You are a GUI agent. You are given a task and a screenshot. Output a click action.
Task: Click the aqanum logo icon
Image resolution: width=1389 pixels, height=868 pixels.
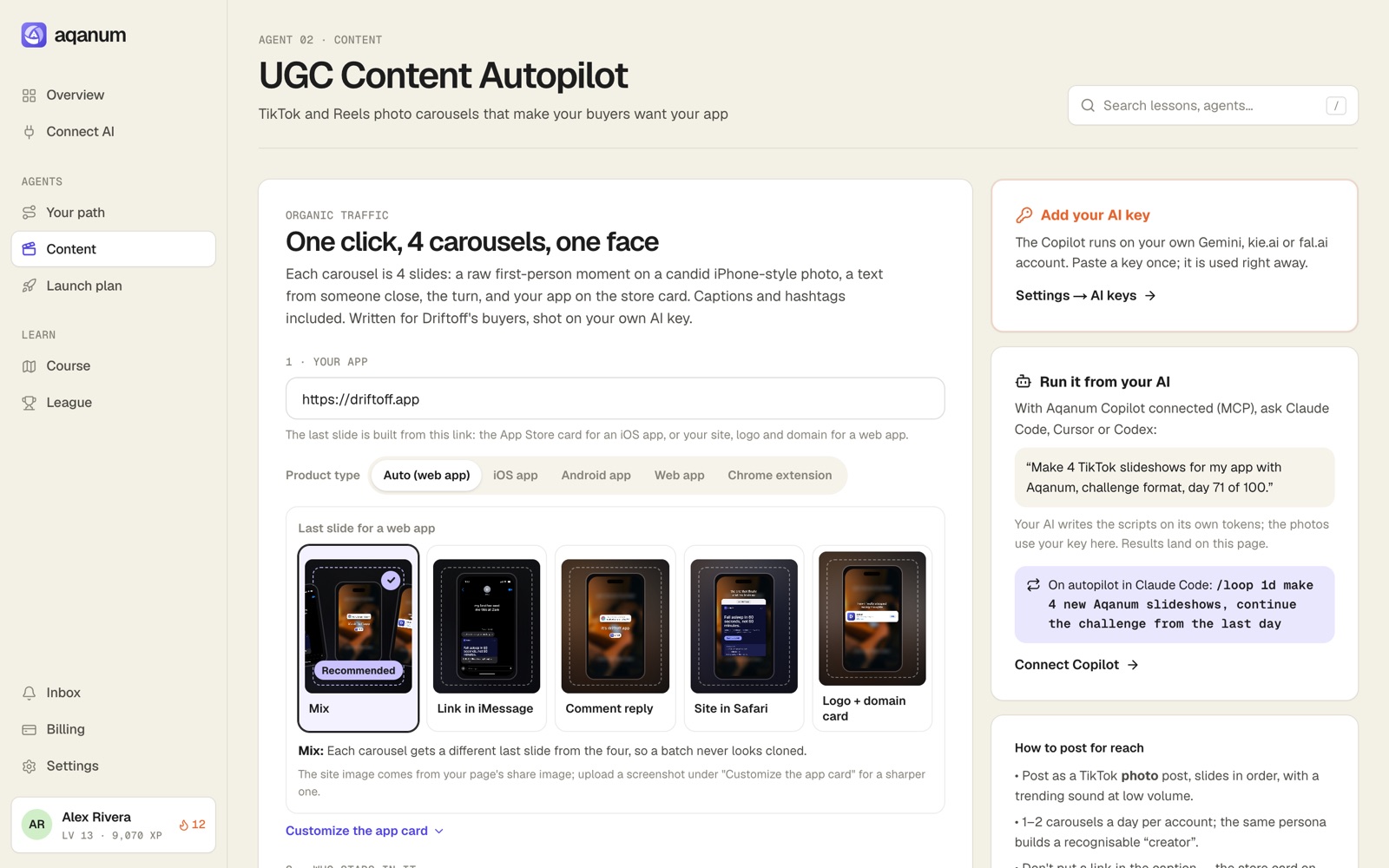pos(34,35)
